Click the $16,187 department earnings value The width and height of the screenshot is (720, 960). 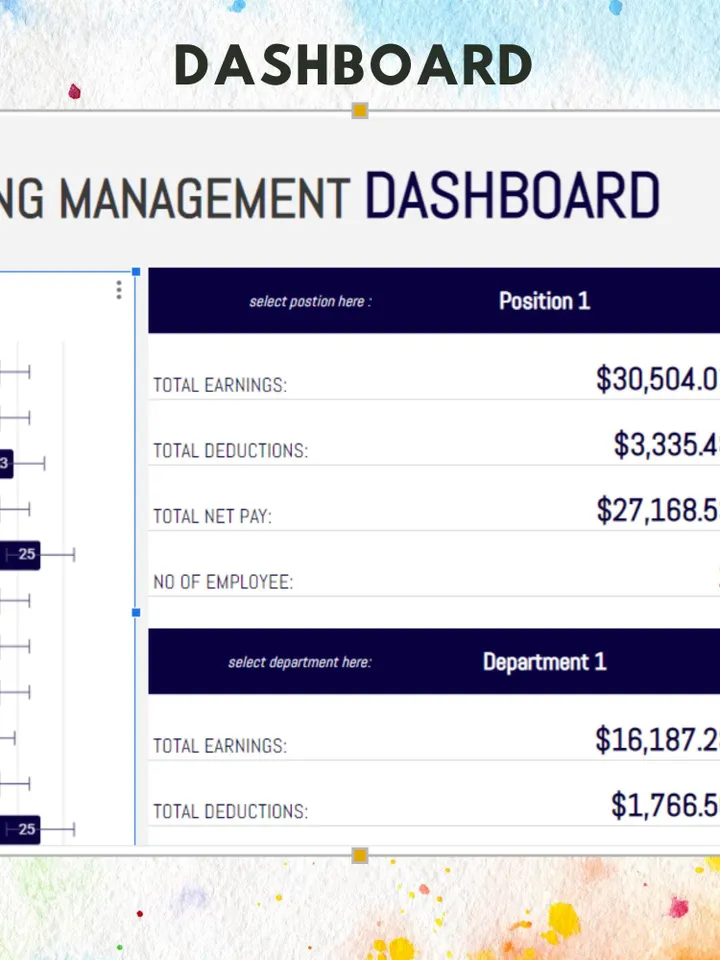click(657, 740)
